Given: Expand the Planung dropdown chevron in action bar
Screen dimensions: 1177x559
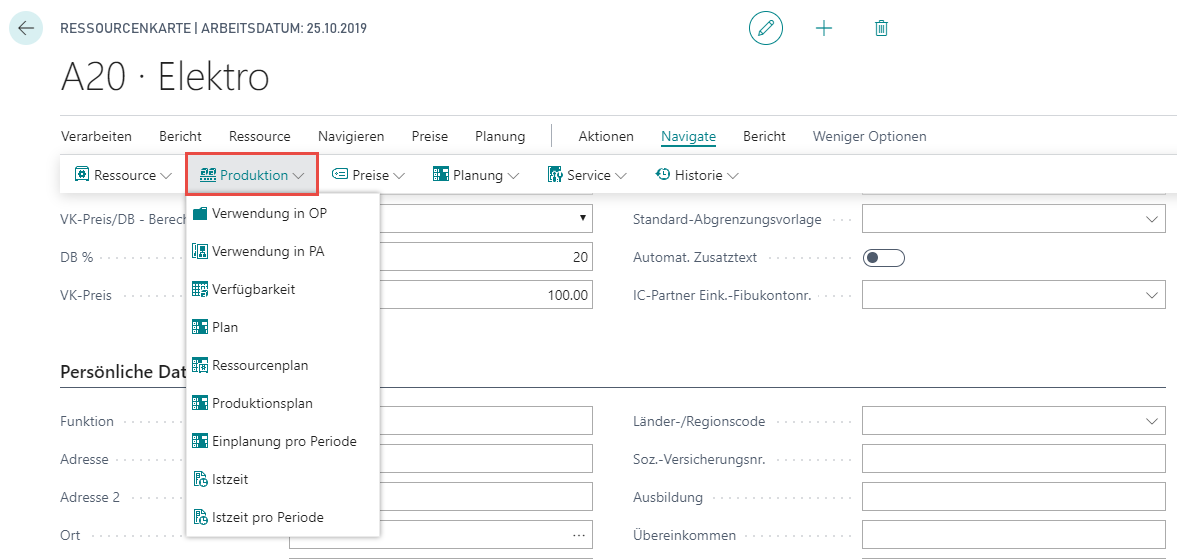Looking at the screenshot, I should point(513,176).
